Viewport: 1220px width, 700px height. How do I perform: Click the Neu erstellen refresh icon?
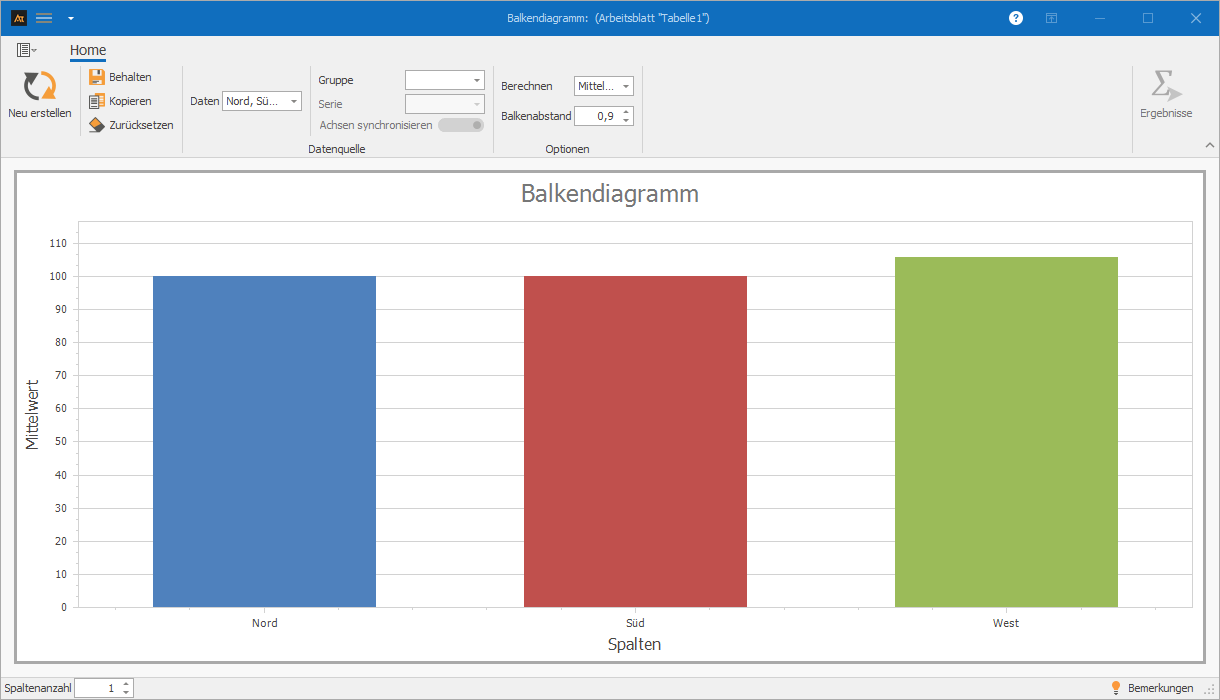(x=40, y=86)
